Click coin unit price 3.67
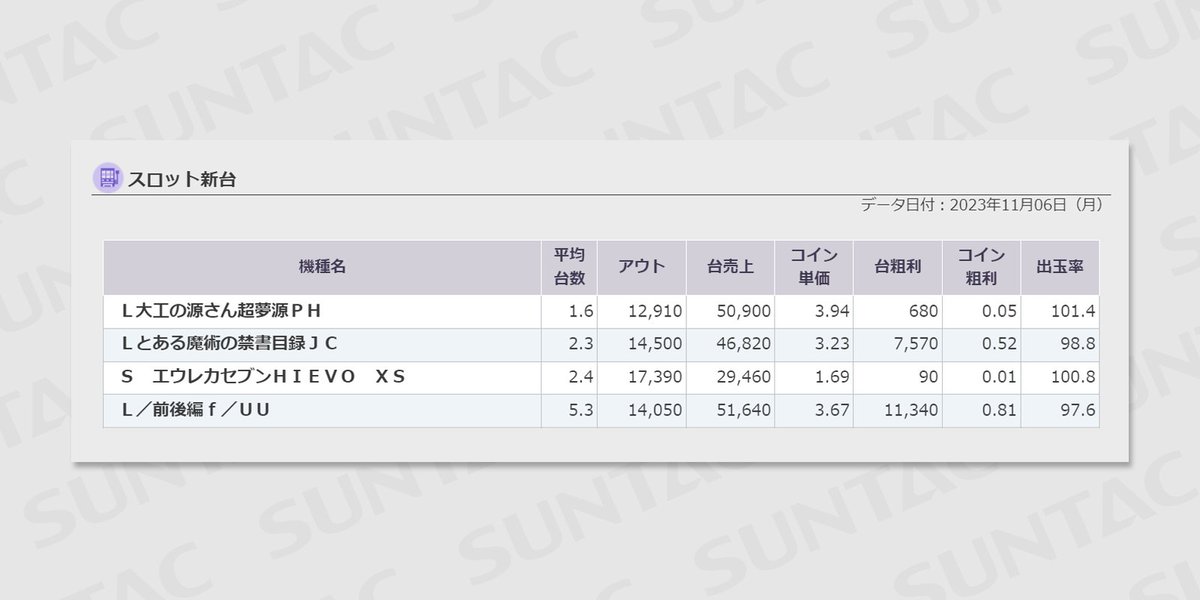The image size is (1200, 600). coord(832,410)
